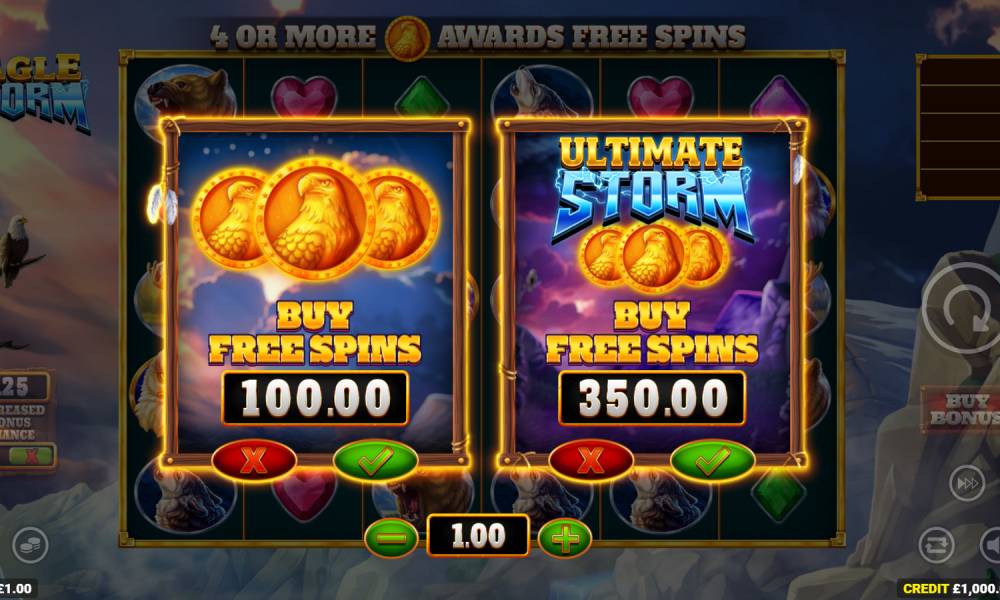This screenshot has height=600, width=1000.
Task: Increase the bet with the plus button
Action: [x=565, y=538]
